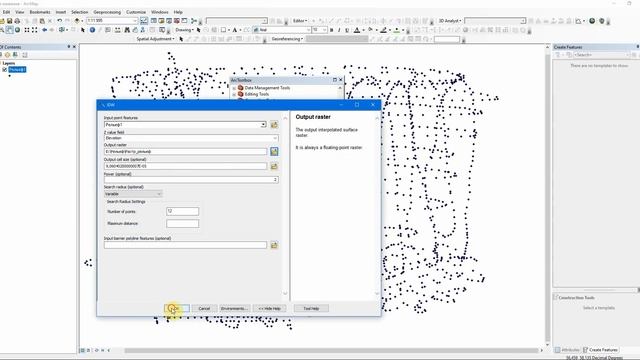Click the Output raster path field
This screenshot has width=640, height=360.
coord(185,151)
